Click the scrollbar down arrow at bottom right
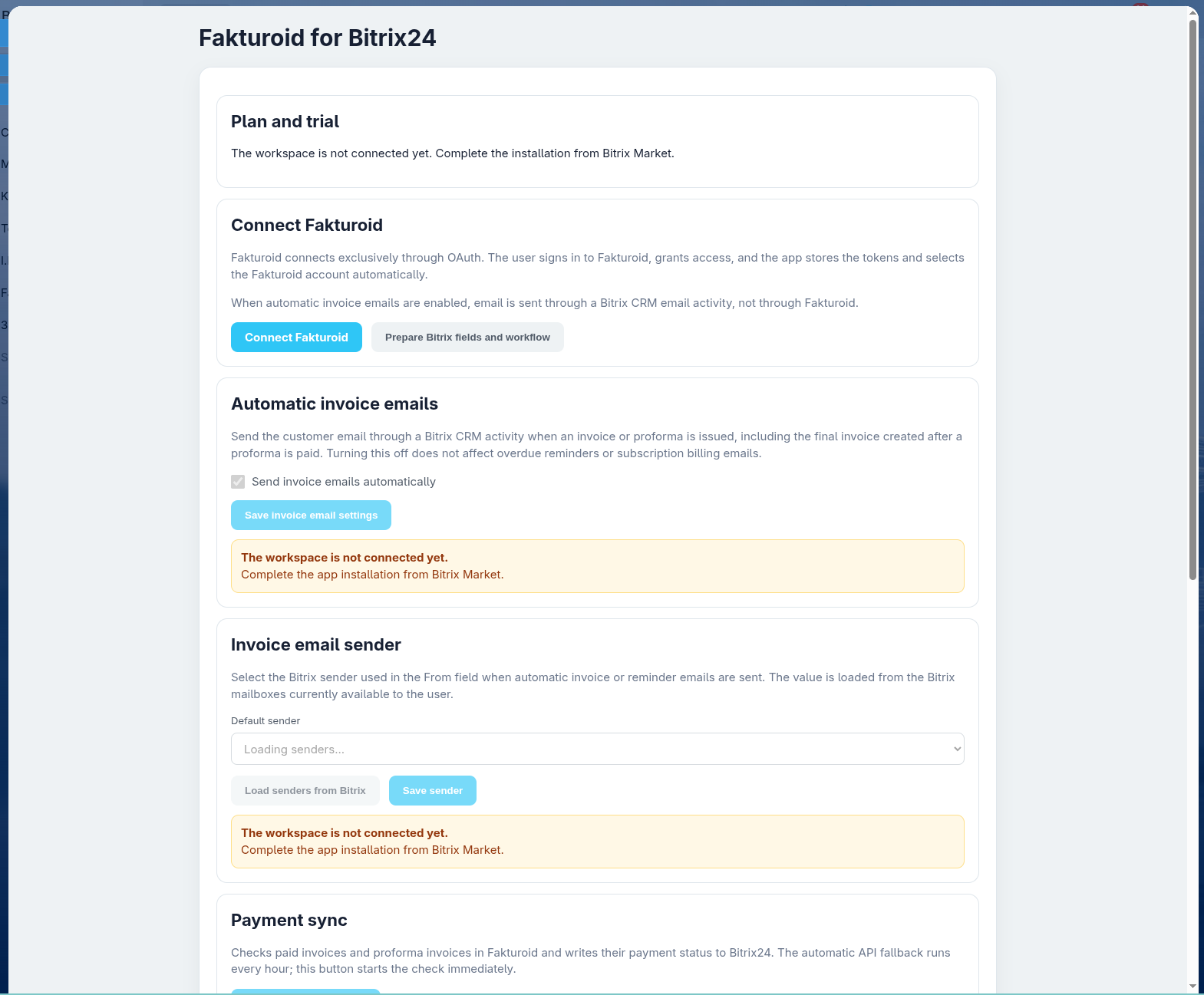The height and width of the screenshot is (995, 1204). (1192, 987)
